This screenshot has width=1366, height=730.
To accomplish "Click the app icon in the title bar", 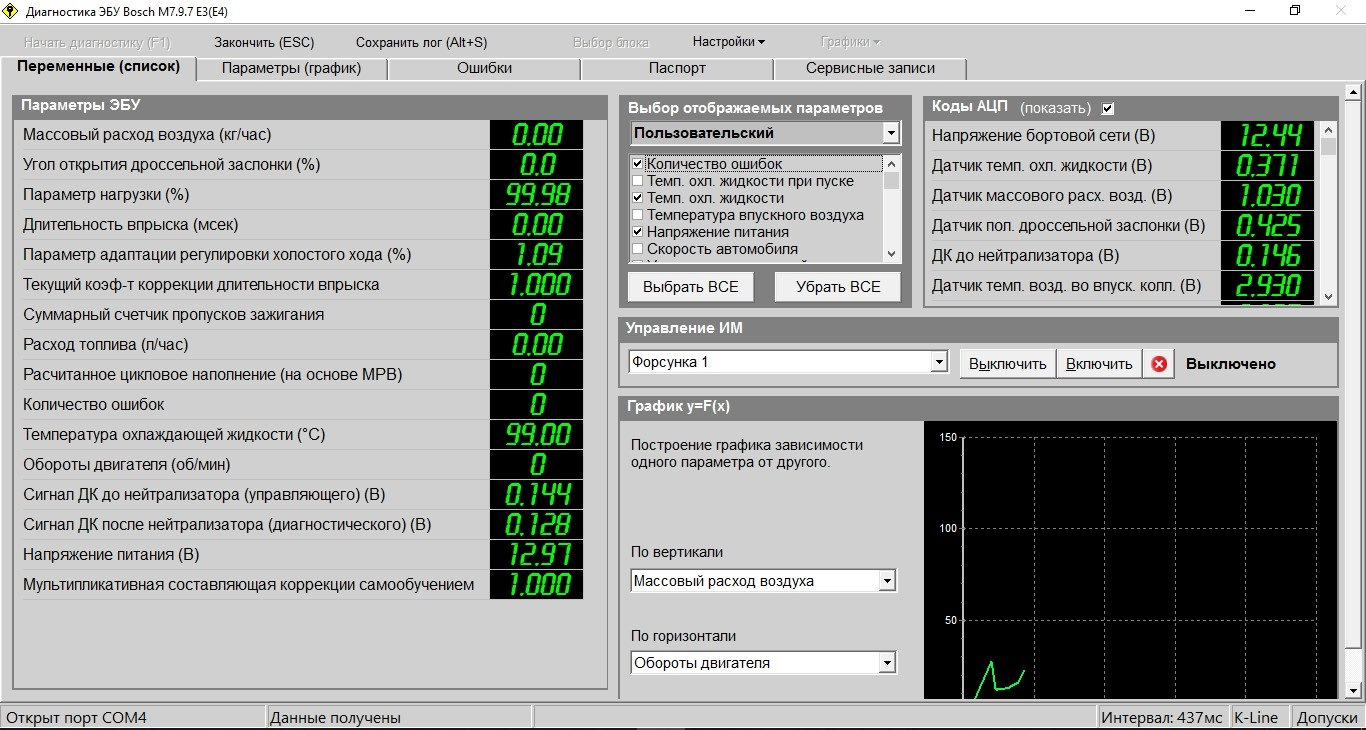I will coord(12,11).
